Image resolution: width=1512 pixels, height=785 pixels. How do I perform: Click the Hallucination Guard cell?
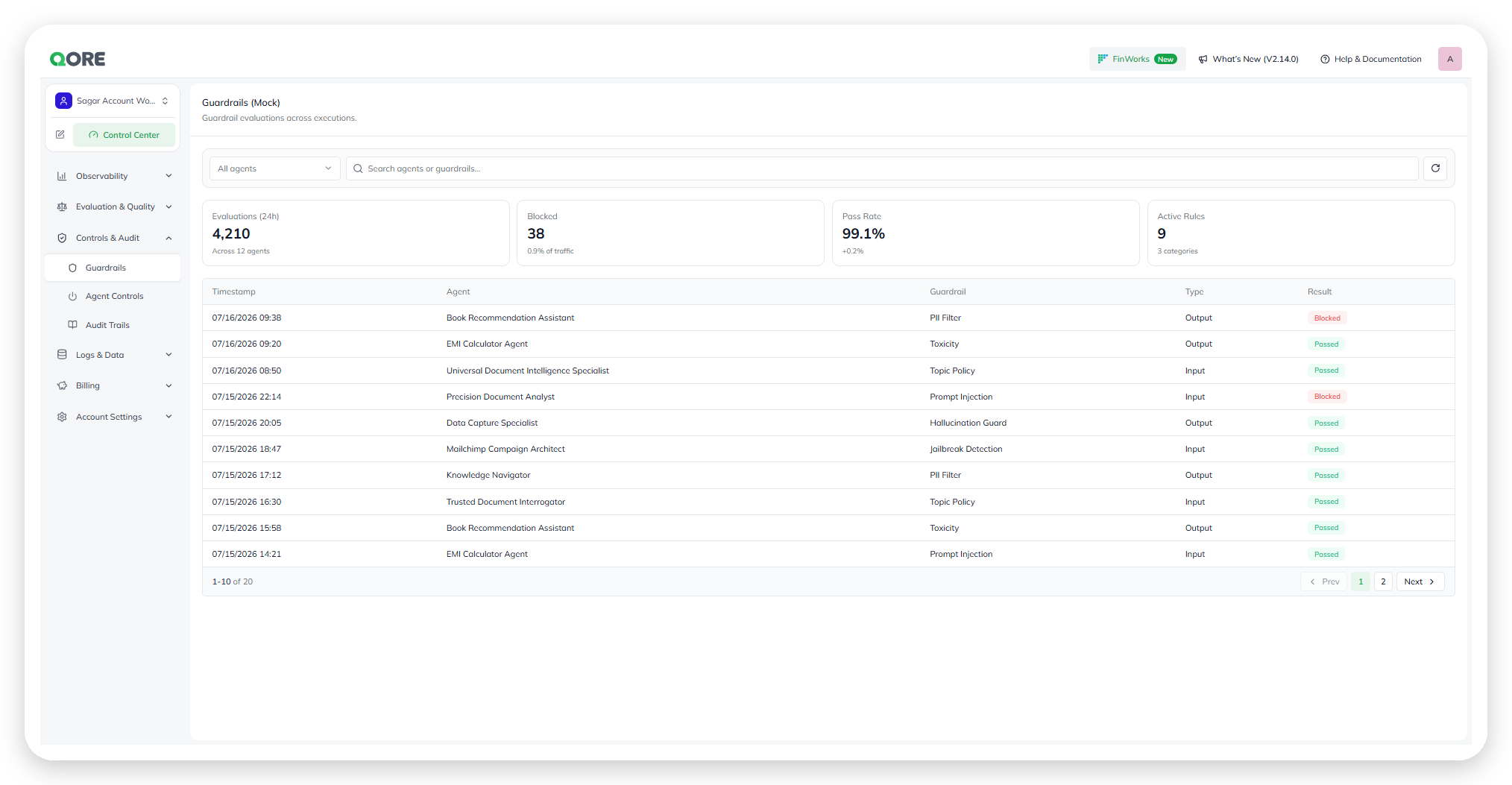click(x=968, y=423)
